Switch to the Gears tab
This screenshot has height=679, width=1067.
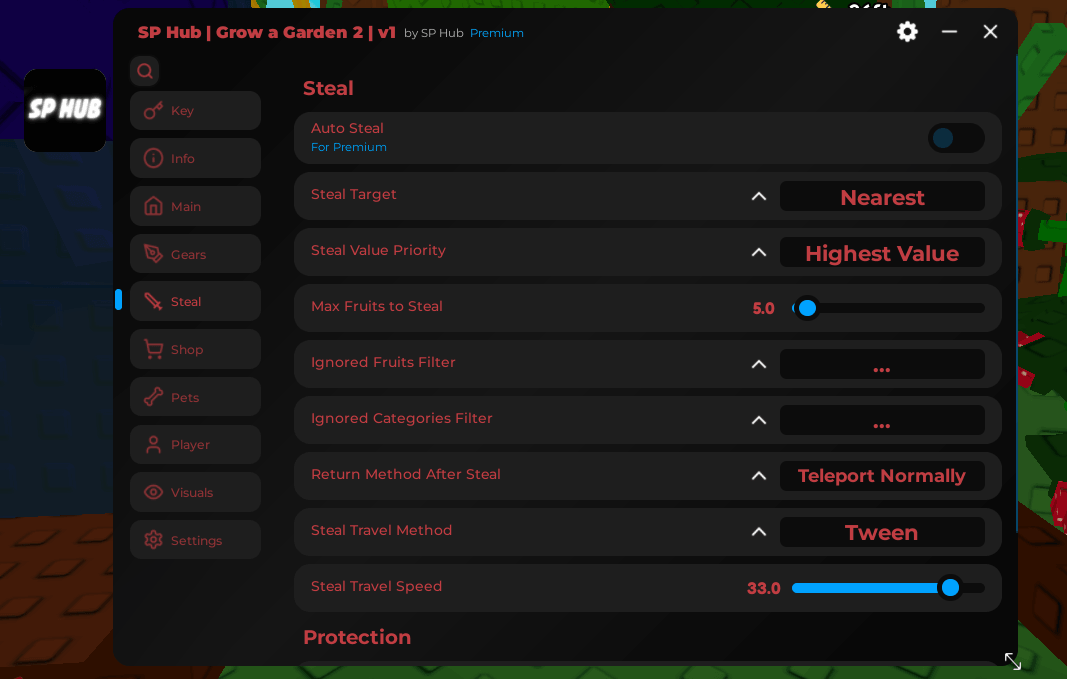tap(195, 254)
